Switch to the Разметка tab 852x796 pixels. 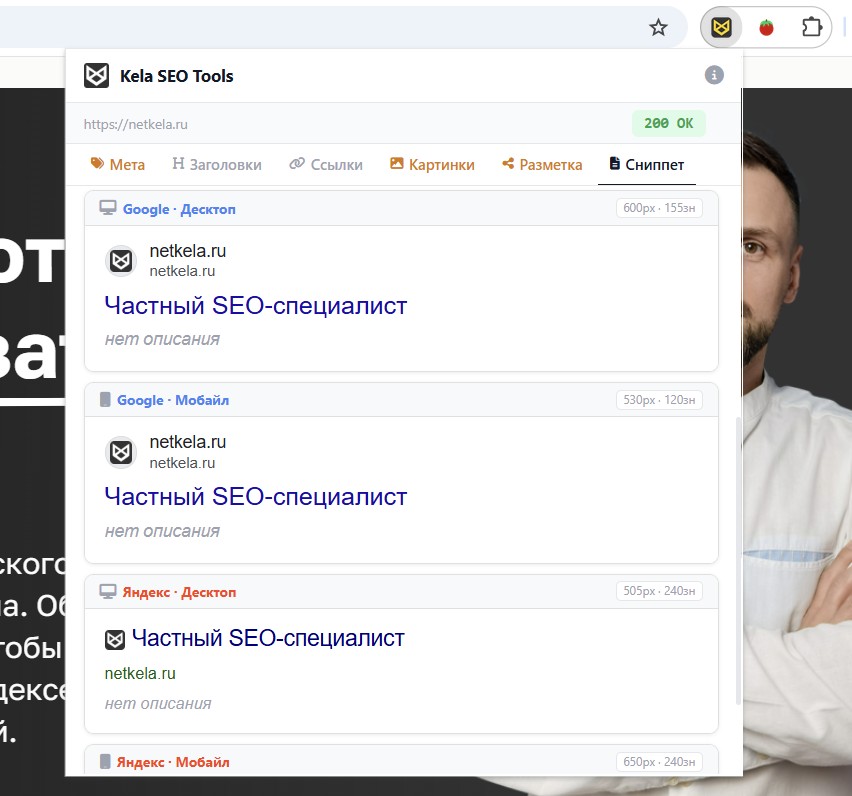click(542, 164)
